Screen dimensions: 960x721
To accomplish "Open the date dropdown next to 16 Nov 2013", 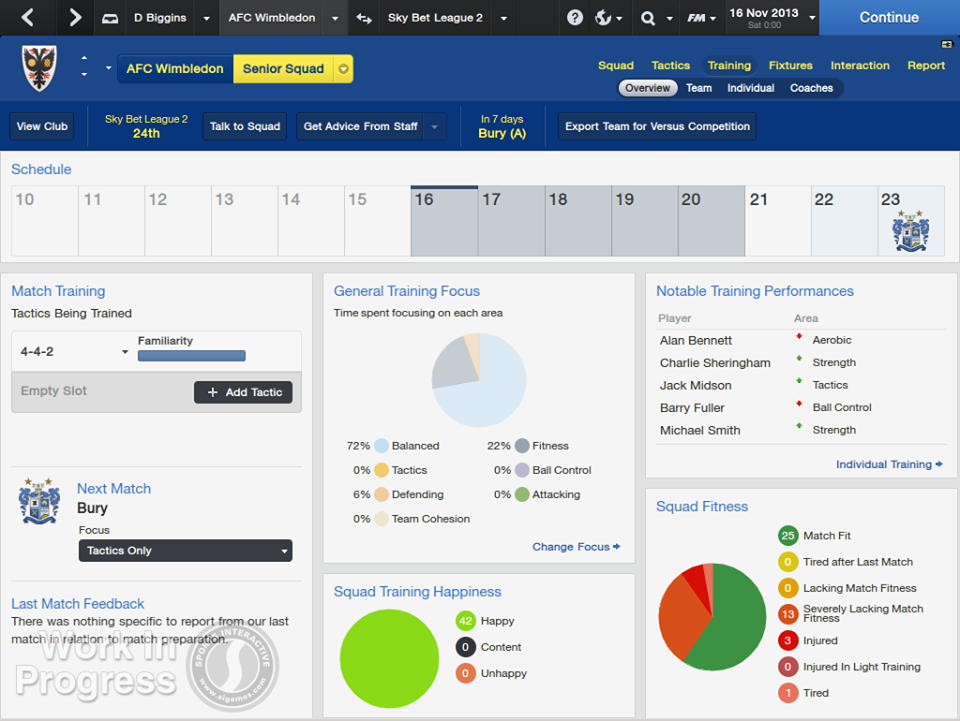I will click(x=811, y=18).
